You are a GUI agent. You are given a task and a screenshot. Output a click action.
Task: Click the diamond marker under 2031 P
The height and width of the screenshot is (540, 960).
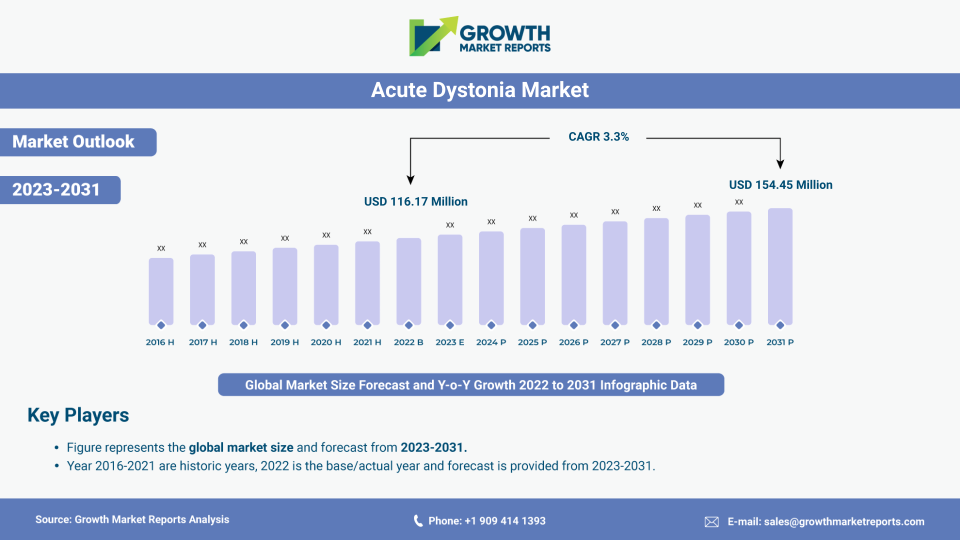pos(779,324)
